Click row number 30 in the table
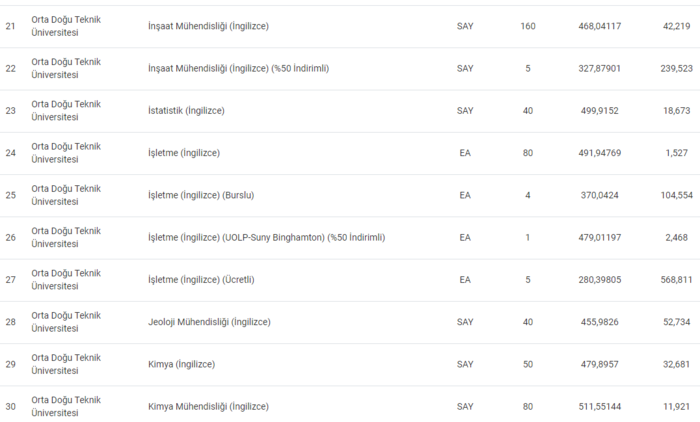The height and width of the screenshot is (422, 700). click(x=11, y=407)
